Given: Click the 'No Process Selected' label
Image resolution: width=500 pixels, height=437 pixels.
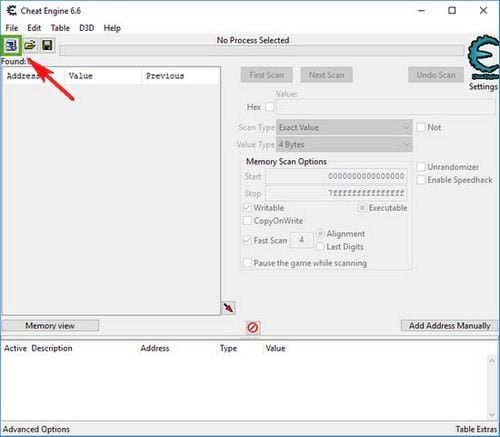Looking at the screenshot, I should [253, 40].
